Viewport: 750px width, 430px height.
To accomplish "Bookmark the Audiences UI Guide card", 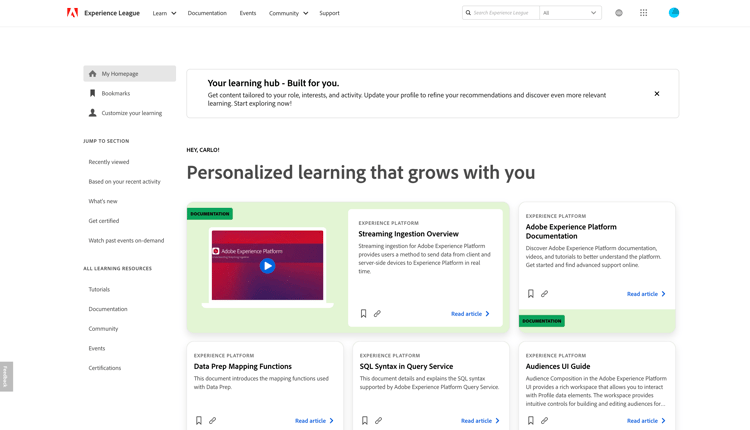I will 530,420.
